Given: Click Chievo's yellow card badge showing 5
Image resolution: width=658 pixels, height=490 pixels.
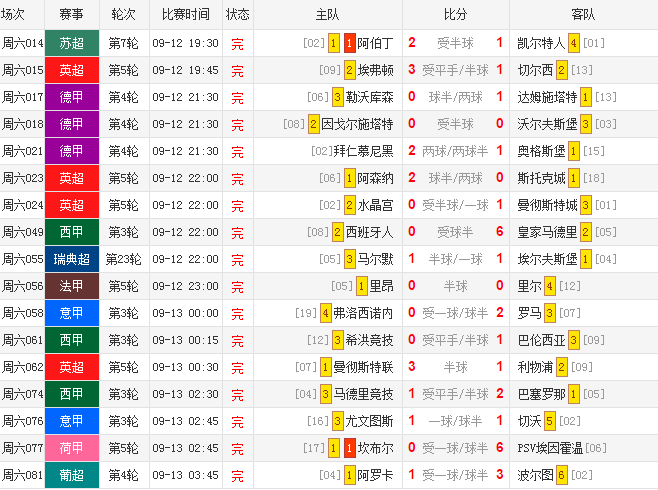Looking at the screenshot, I should coord(549,421).
